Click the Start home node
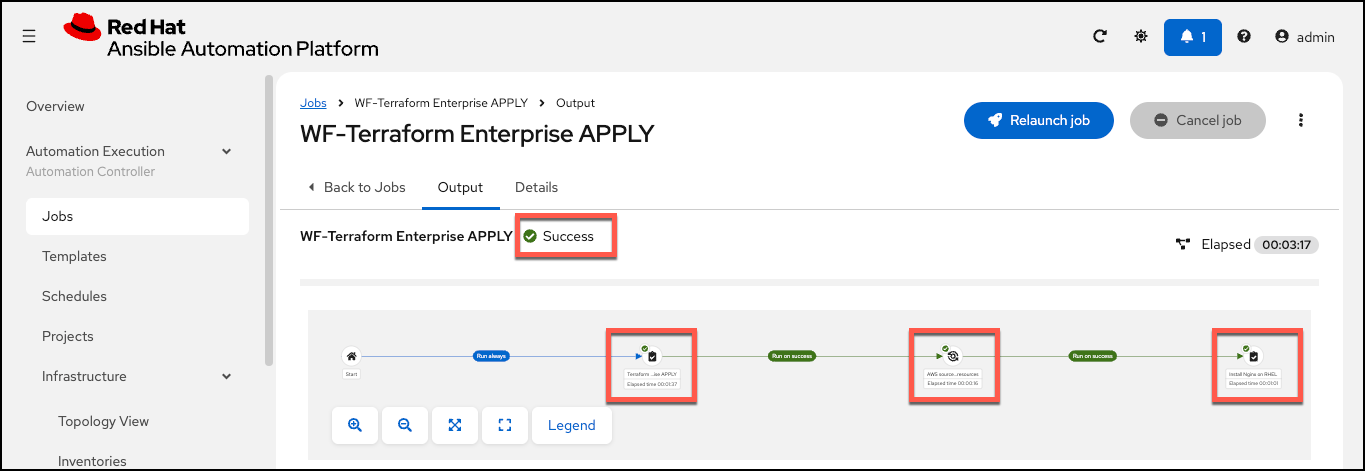Viewport: 1365px width, 471px height. pyautogui.click(x=351, y=355)
